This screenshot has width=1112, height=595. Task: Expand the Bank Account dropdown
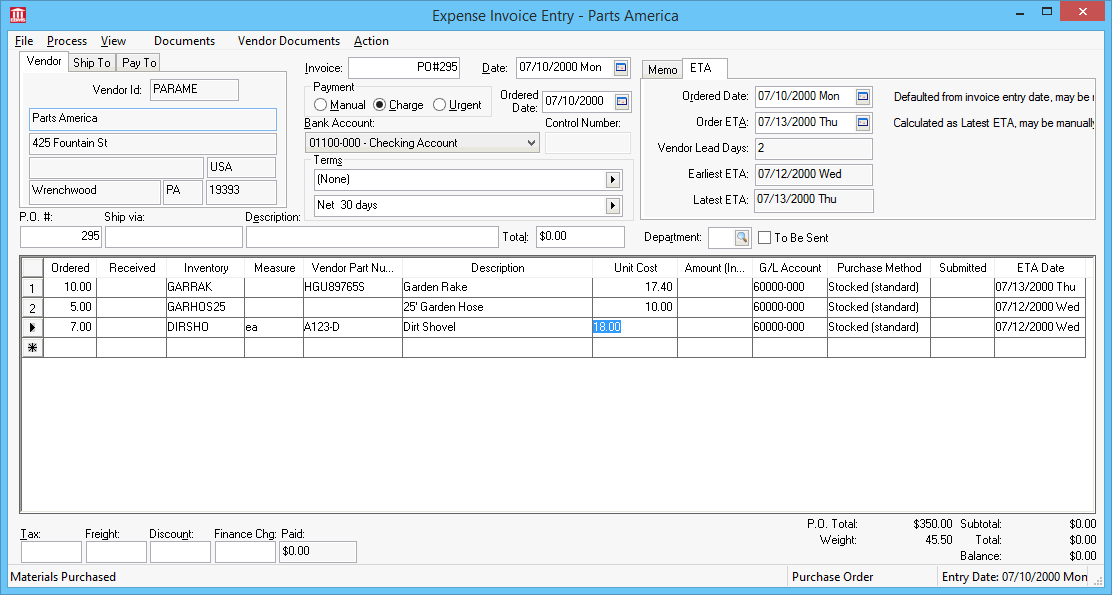[531, 143]
